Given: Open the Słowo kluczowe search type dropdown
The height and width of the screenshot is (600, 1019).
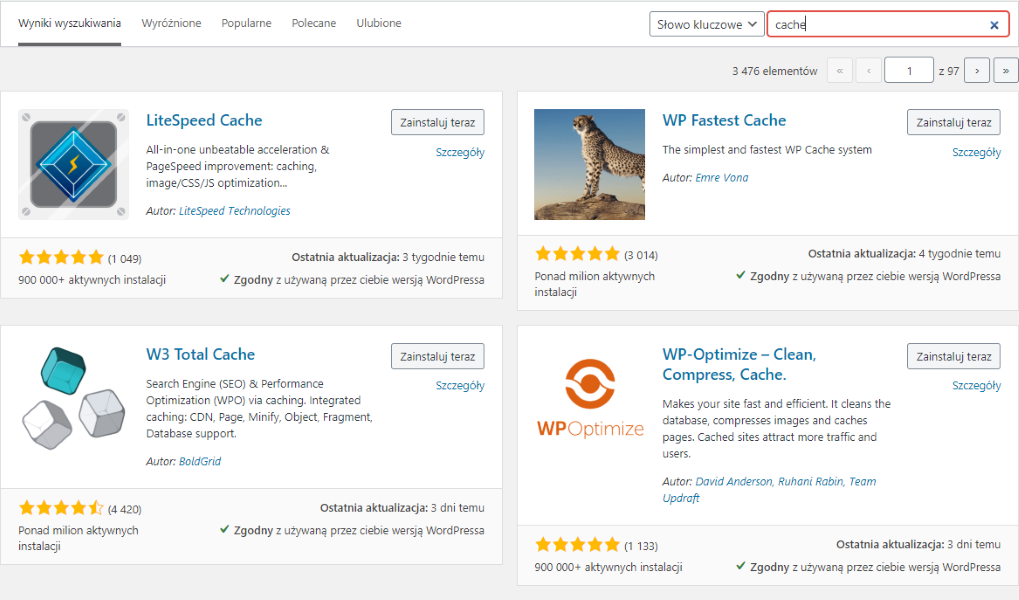Looking at the screenshot, I should [706, 25].
